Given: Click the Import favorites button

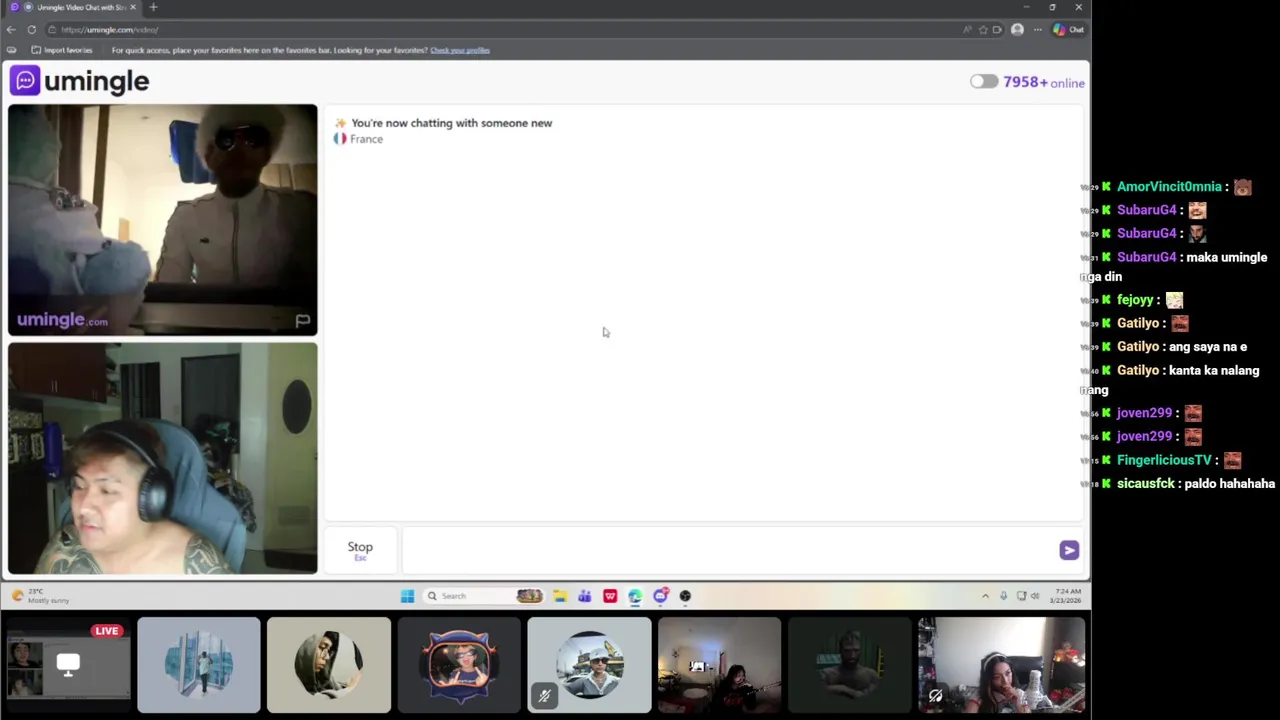Looking at the screenshot, I should (62, 50).
